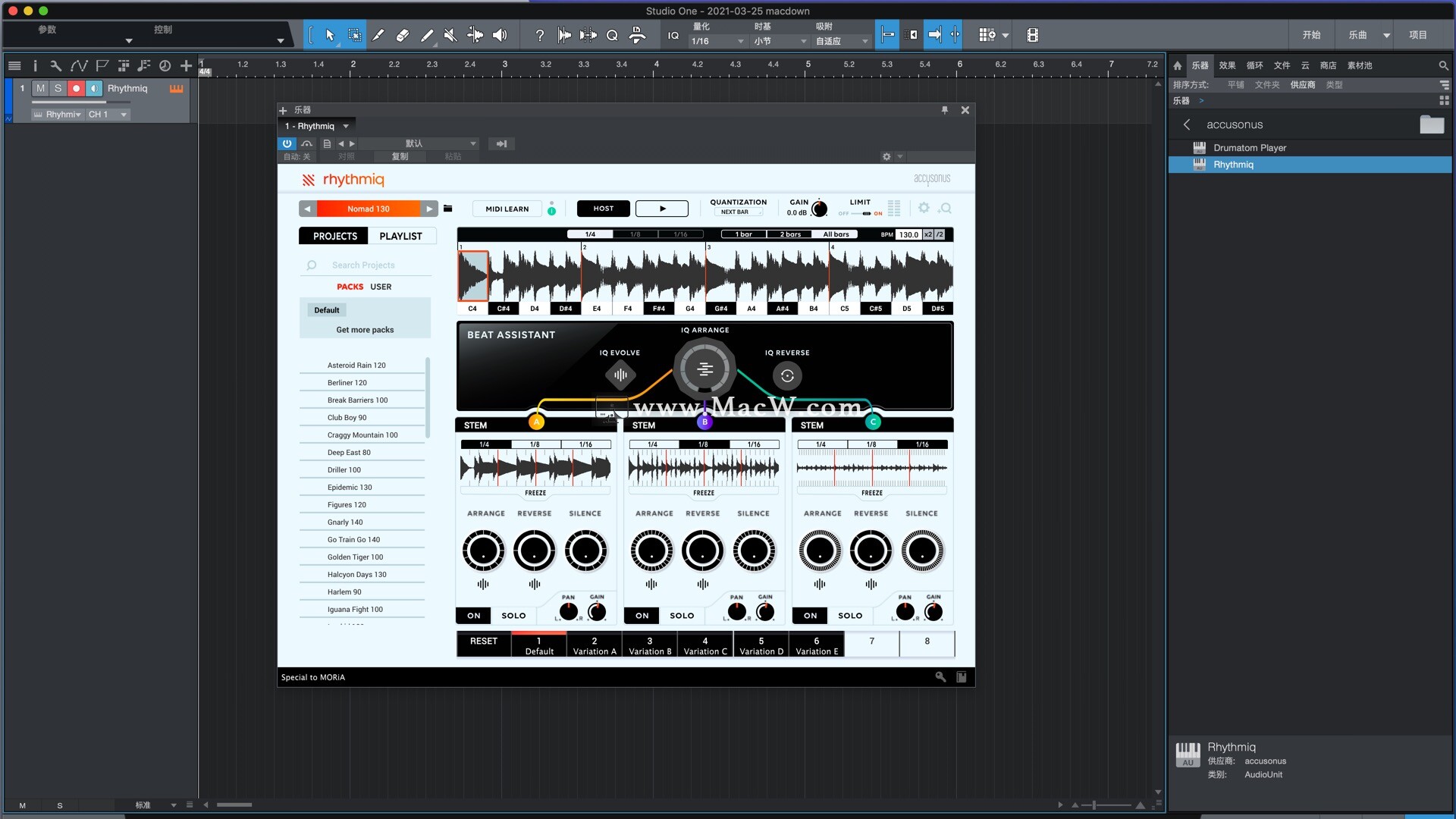1456x819 pixels.
Task: Switch to the PLAYLIST tab
Action: click(400, 236)
